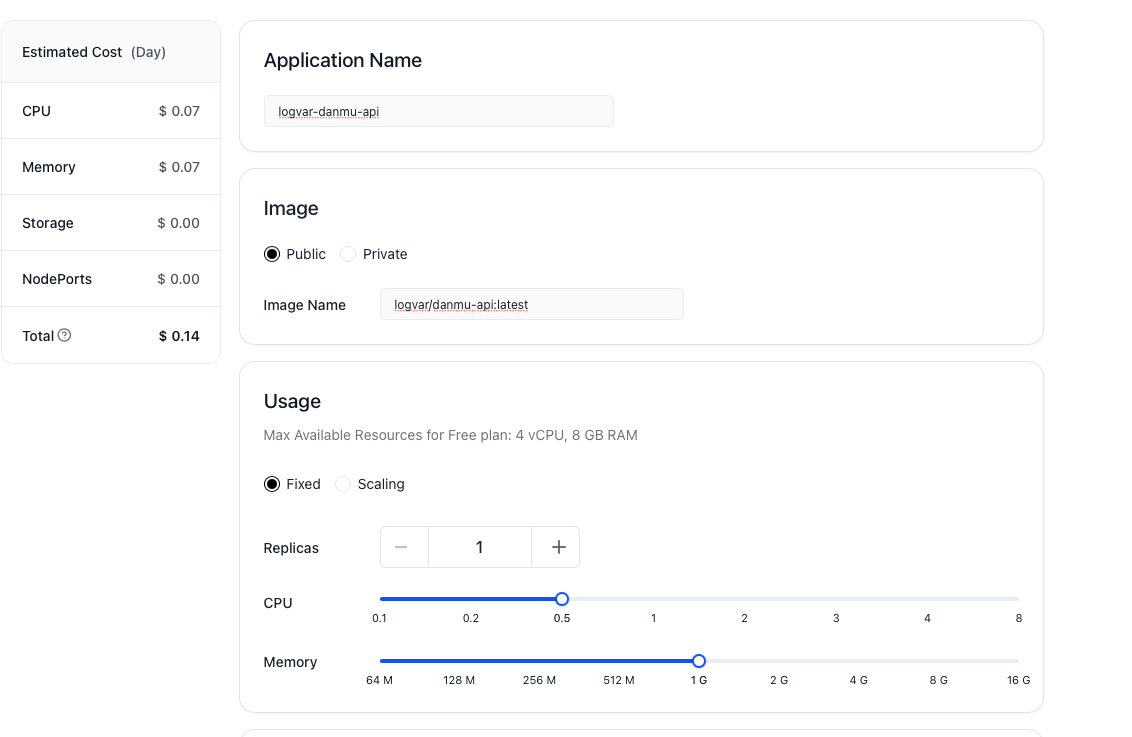The image size is (1132, 737).
Task: Select the Public image option
Action: 272,254
